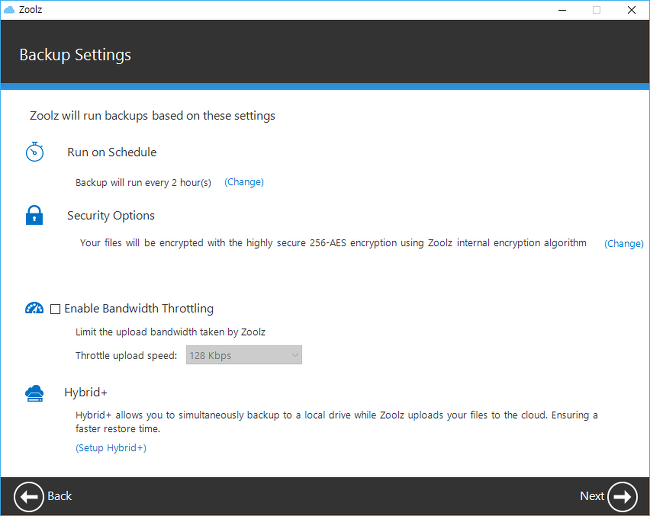Click the 'Throttle upload speed:' label
The width and height of the screenshot is (650, 516).
(126, 356)
